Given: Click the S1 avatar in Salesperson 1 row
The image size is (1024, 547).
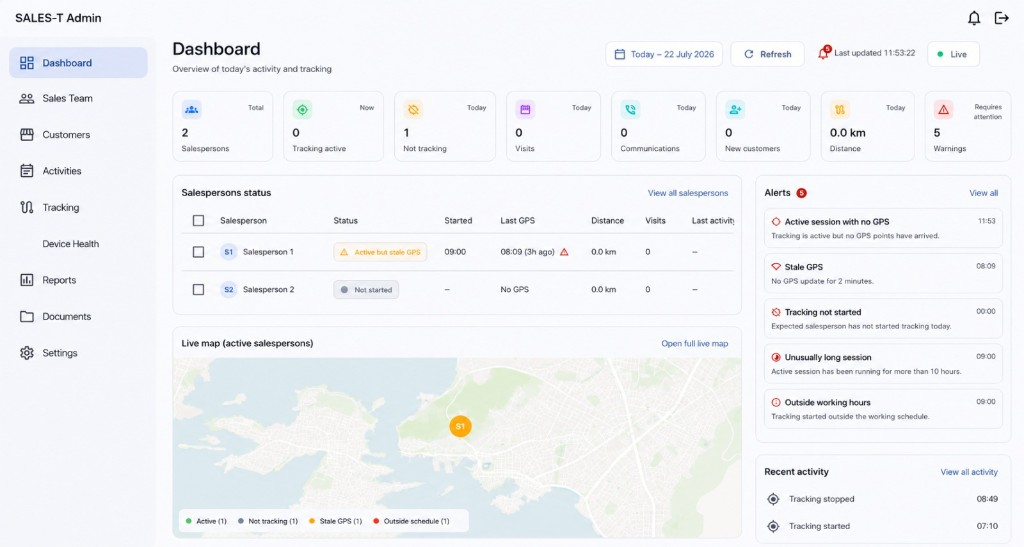Looking at the screenshot, I should pos(229,252).
